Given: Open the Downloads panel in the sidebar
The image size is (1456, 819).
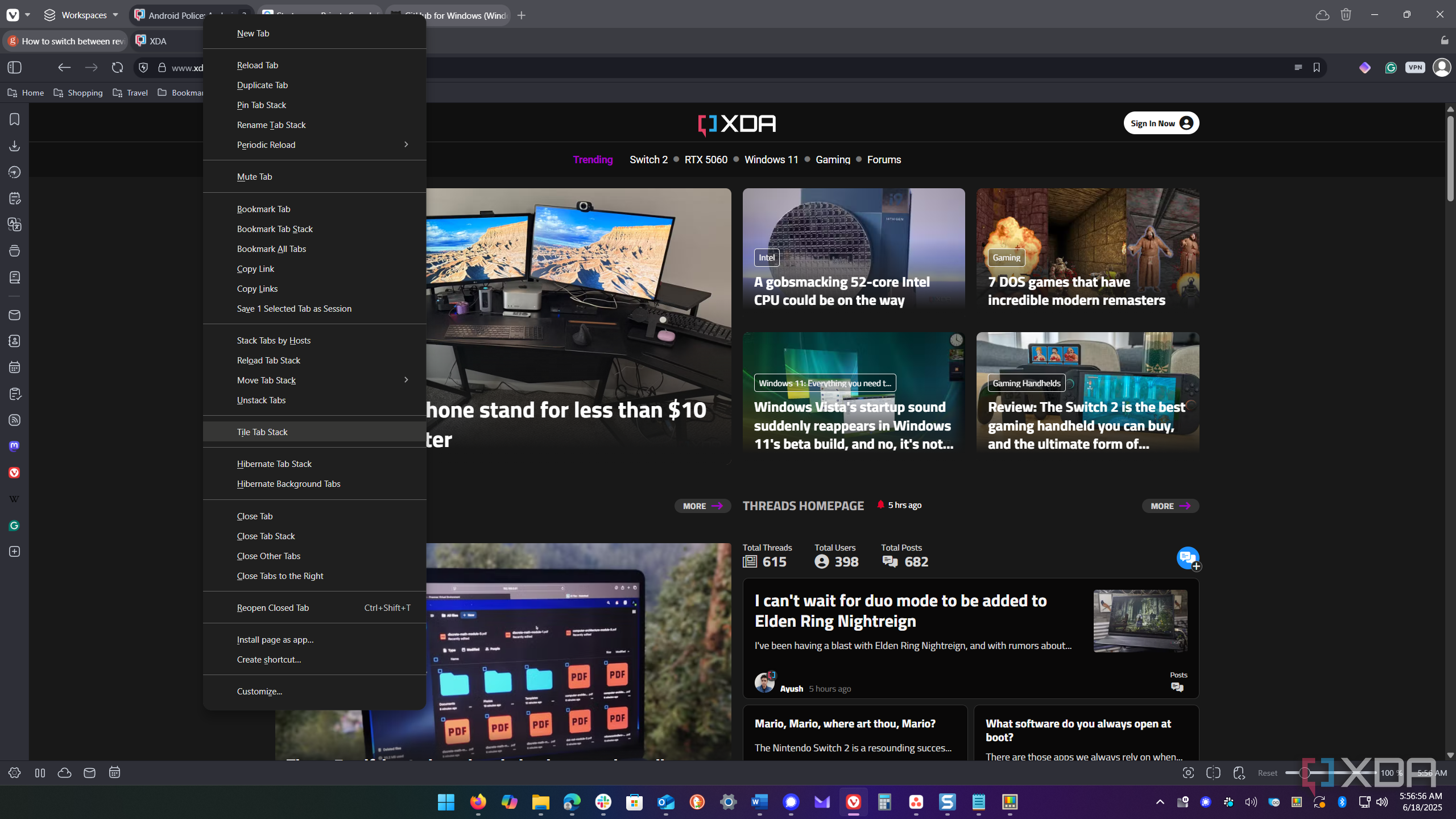Looking at the screenshot, I should click(x=14, y=146).
